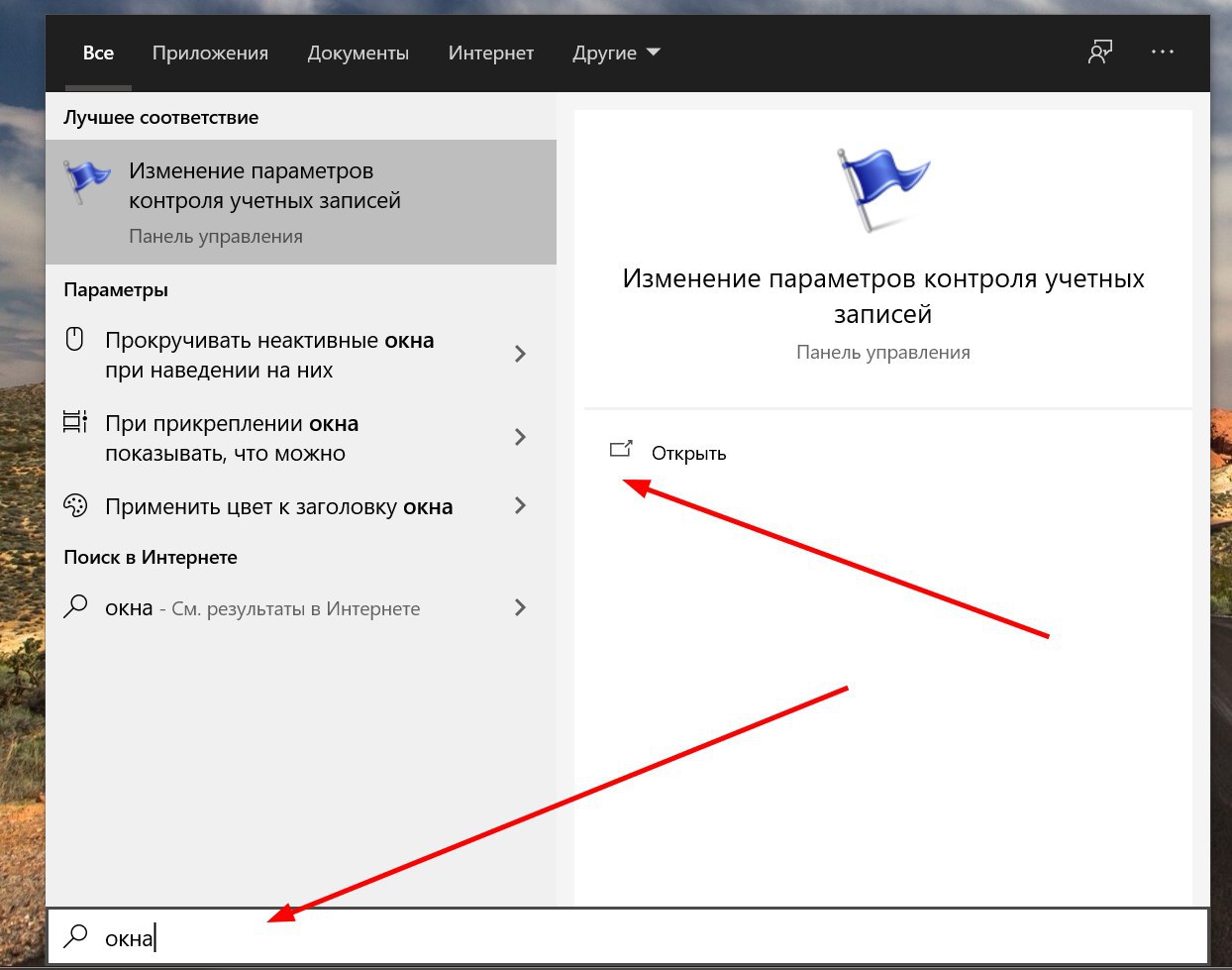Switch to Приложения tab
1232x970 pixels.
pyautogui.click(x=210, y=54)
